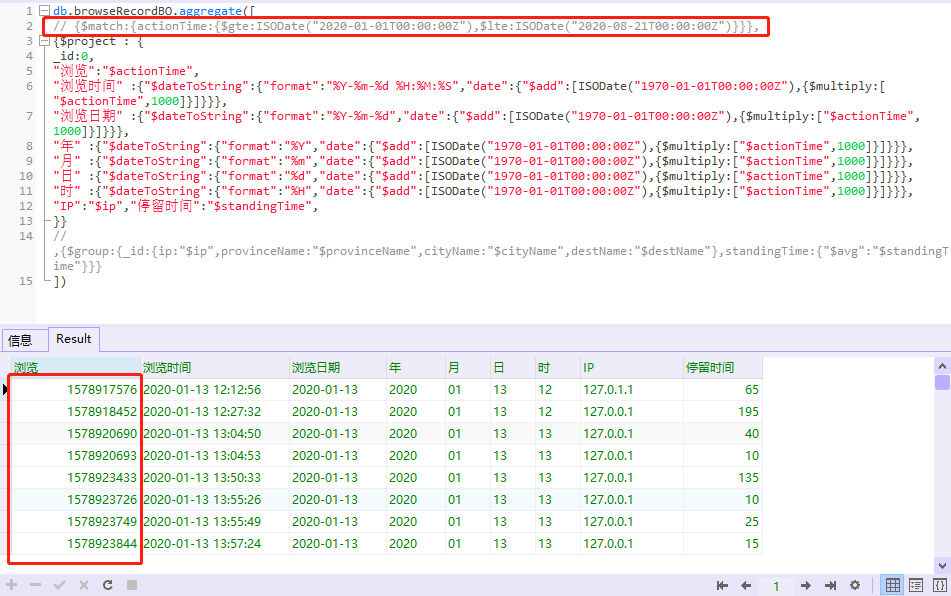Select the Result tab

pos(74,339)
